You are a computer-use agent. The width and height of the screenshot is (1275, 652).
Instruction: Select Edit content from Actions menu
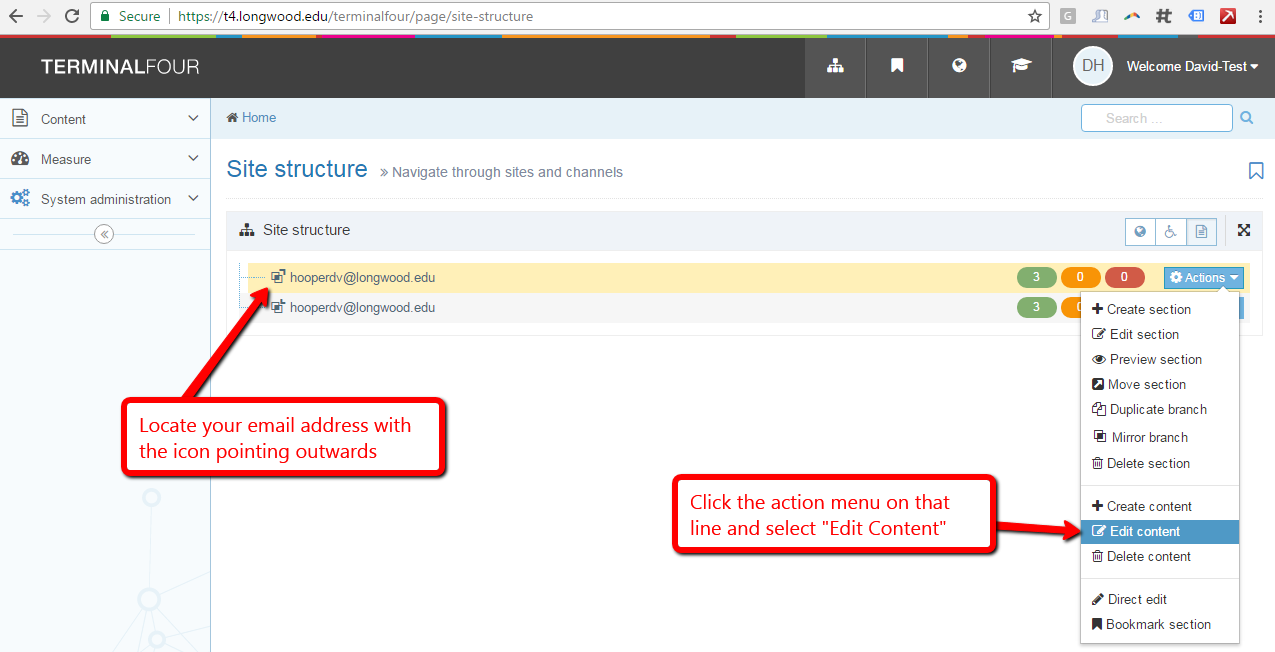pyautogui.click(x=1160, y=531)
